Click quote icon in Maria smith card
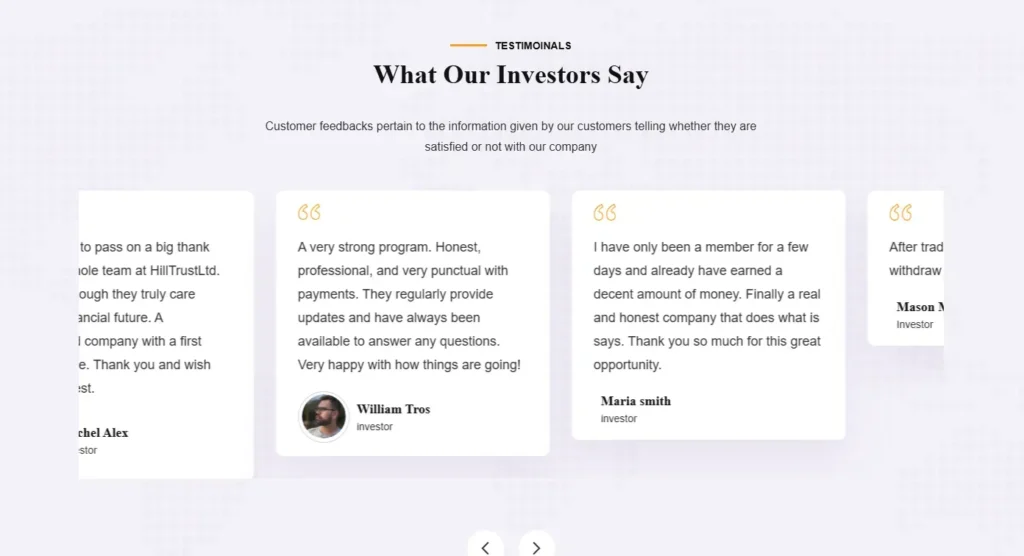Image resolution: width=1024 pixels, height=556 pixels. [x=605, y=213]
